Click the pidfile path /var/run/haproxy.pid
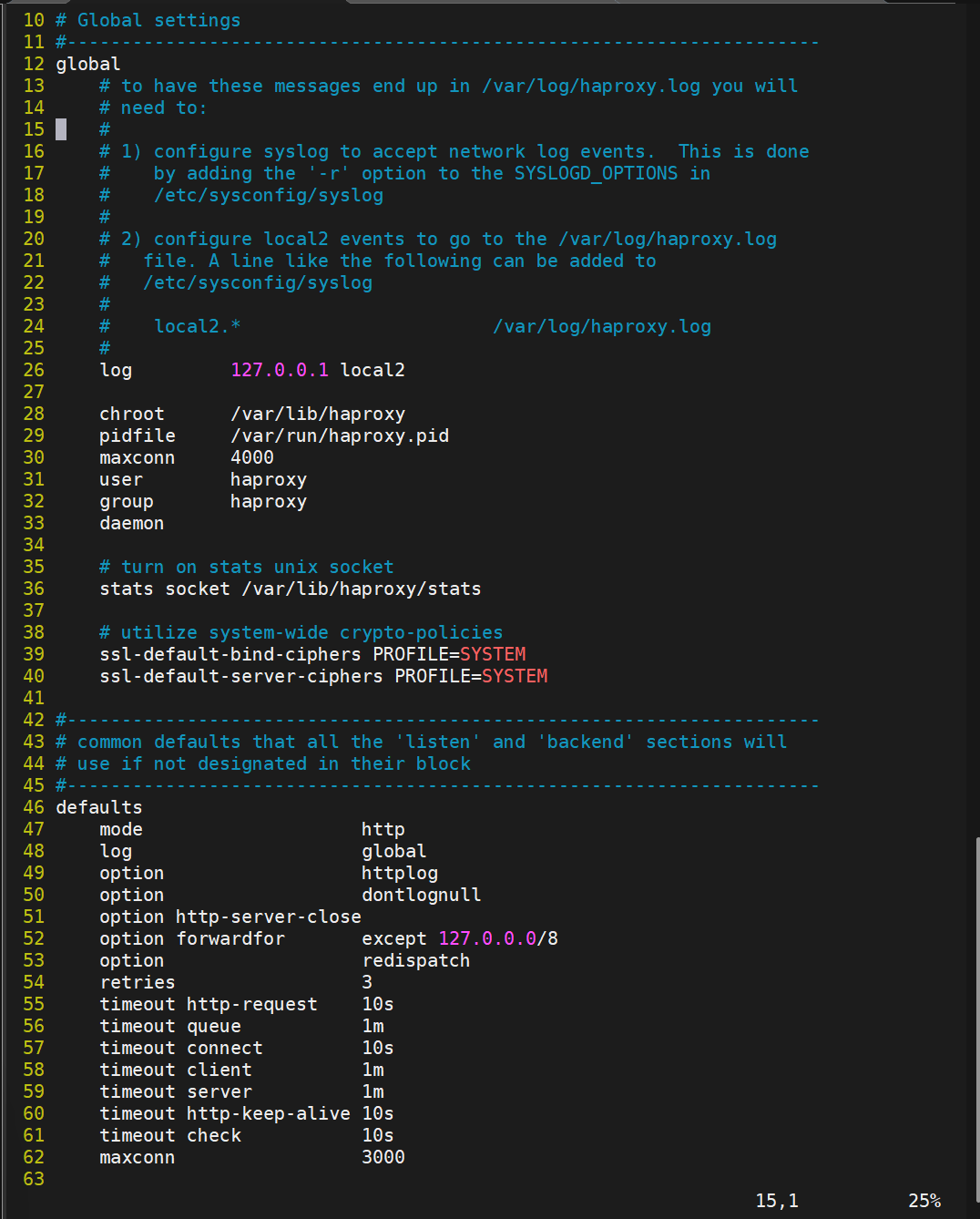The image size is (980, 1219). (x=340, y=435)
